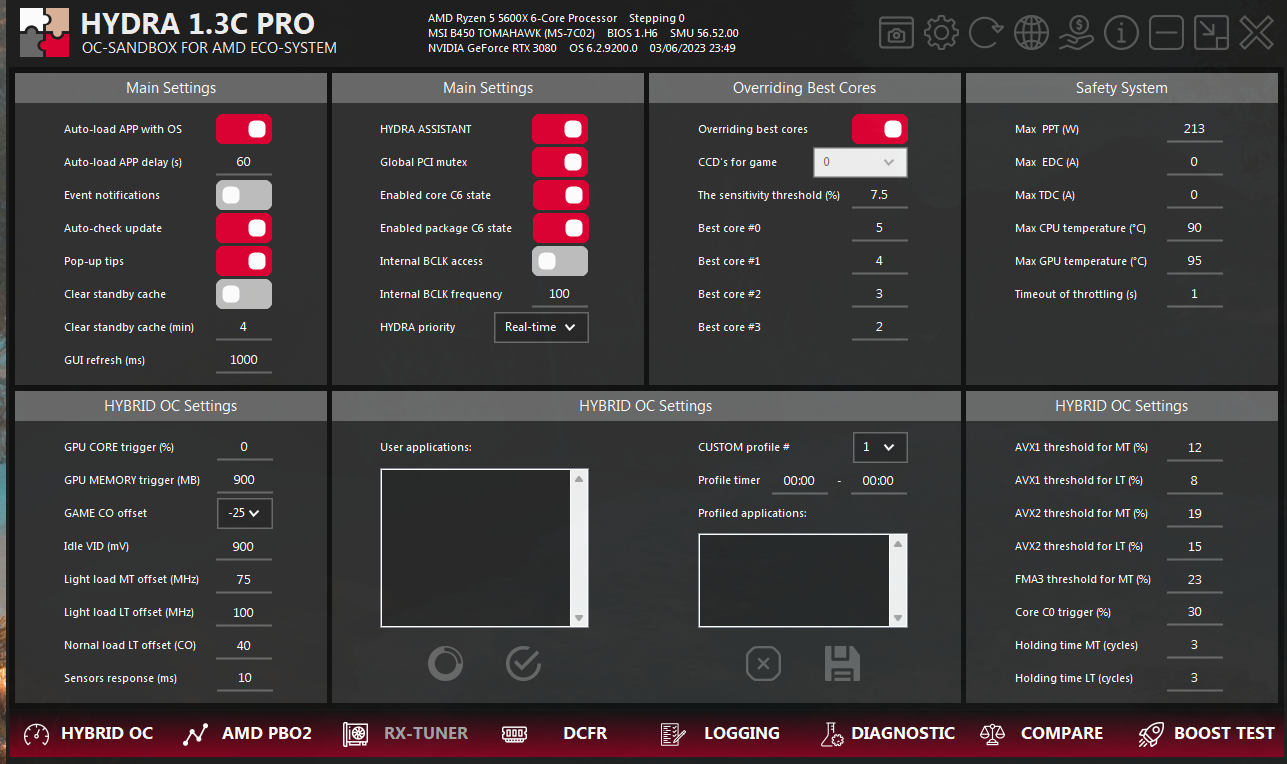The width and height of the screenshot is (1287, 764).
Task: Click the floppy disk save icon
Action: 842,663
